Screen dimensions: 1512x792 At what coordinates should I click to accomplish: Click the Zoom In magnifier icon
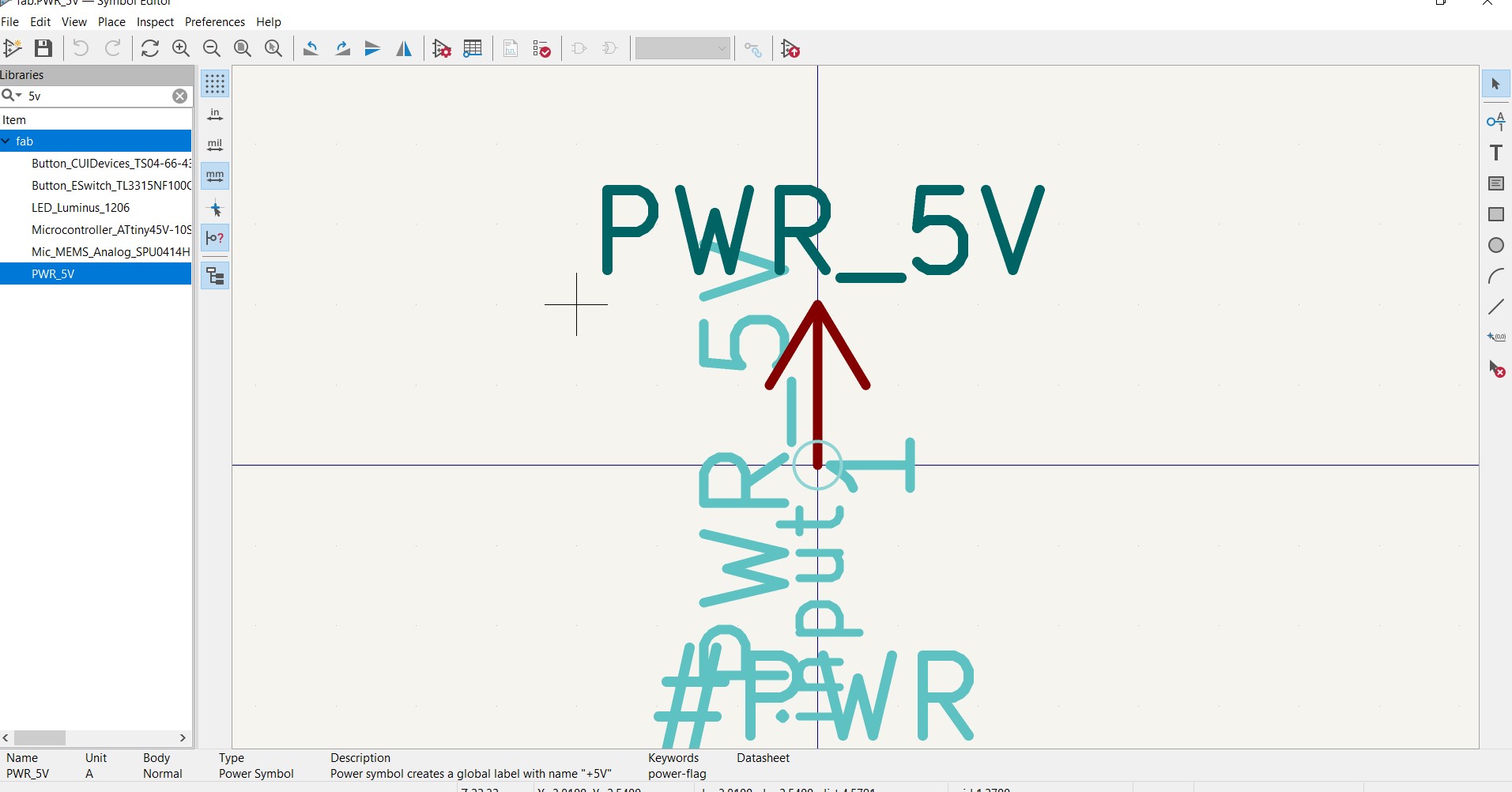pos(181,48)
